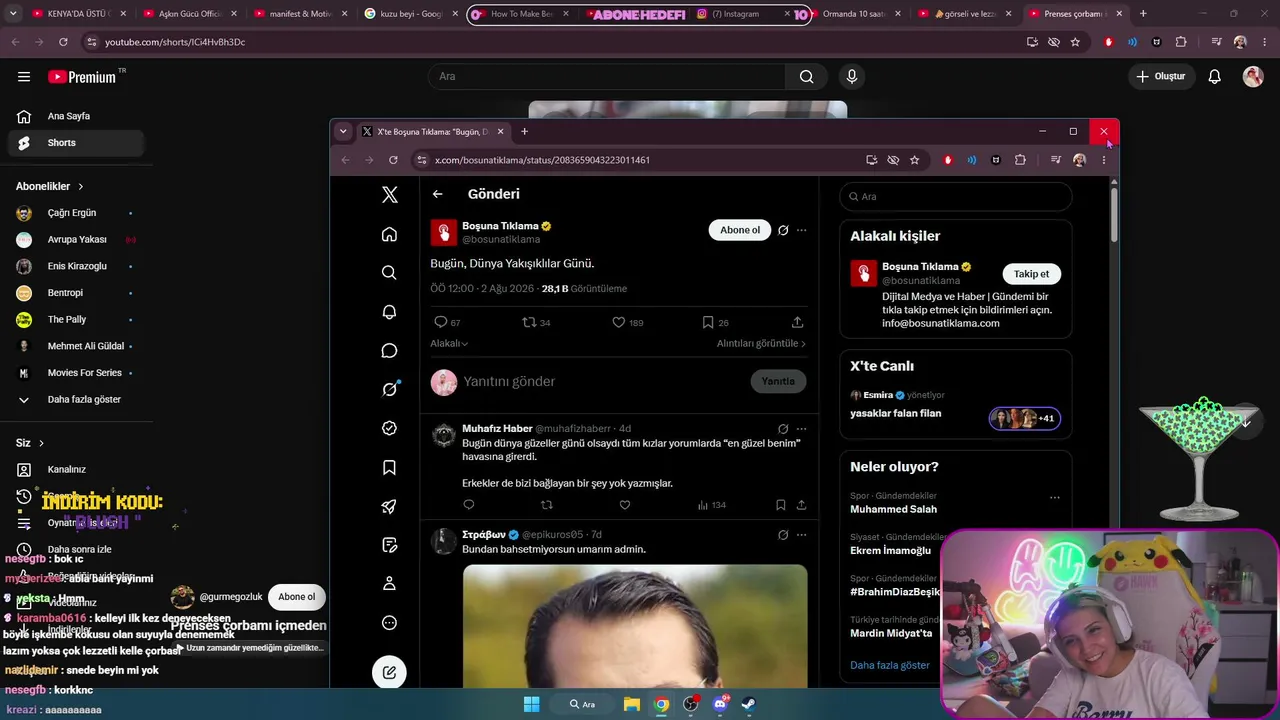Screen dimensions: 1280x720
Task: Click the Yanıtla reply button
Action: point(778,381)
